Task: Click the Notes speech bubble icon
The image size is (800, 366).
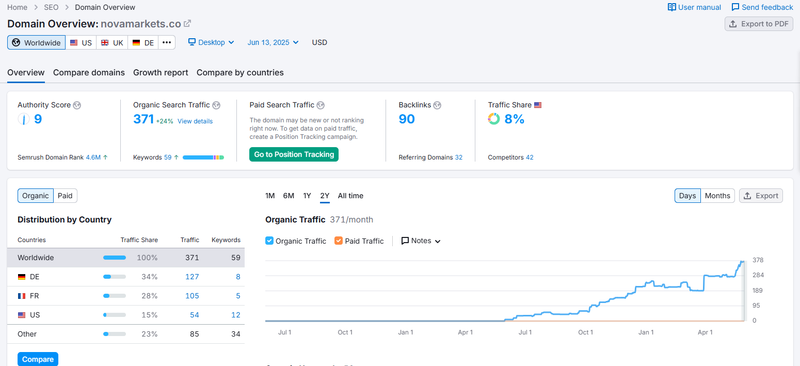Action: [405, 241]
